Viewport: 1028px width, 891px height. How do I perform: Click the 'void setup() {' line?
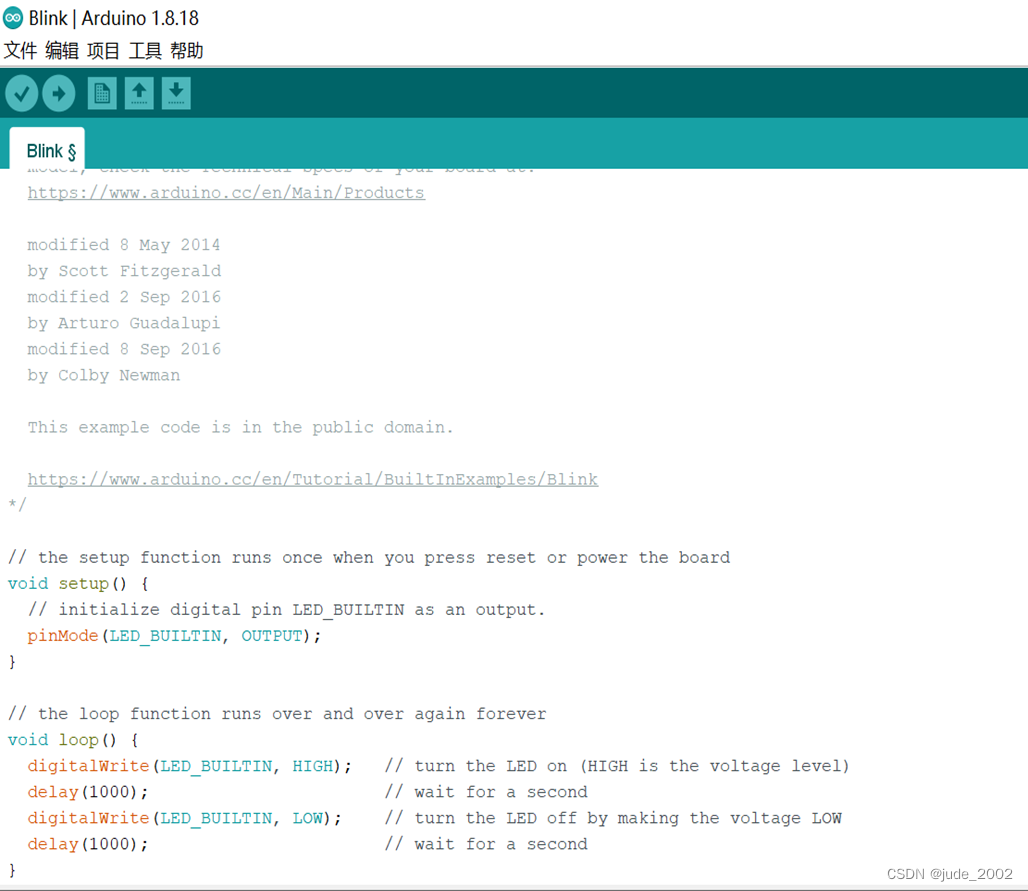point(78,584)
